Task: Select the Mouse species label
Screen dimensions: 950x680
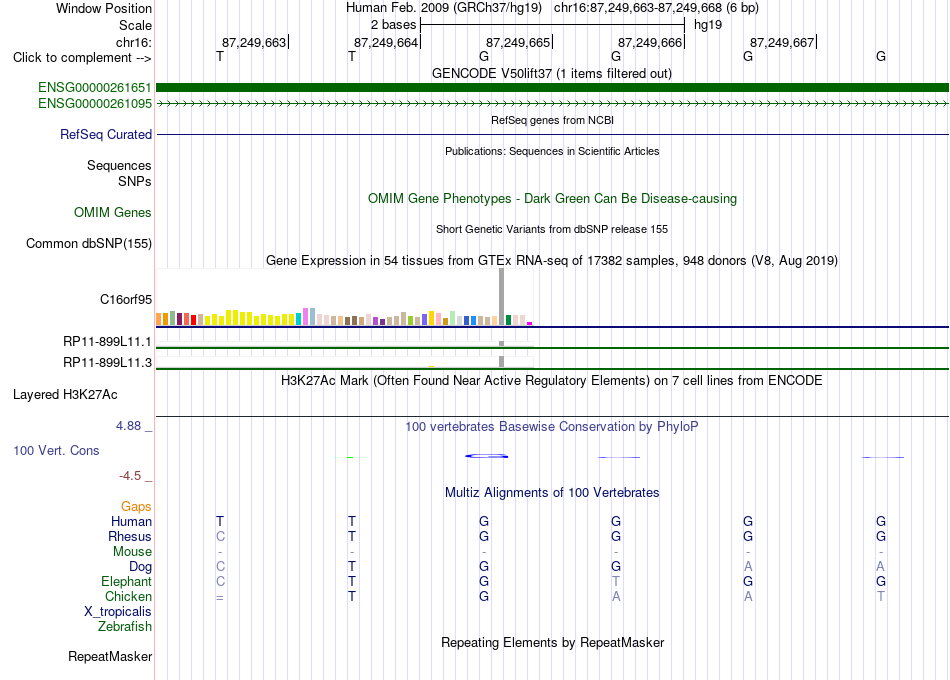Action: (132, 552)
